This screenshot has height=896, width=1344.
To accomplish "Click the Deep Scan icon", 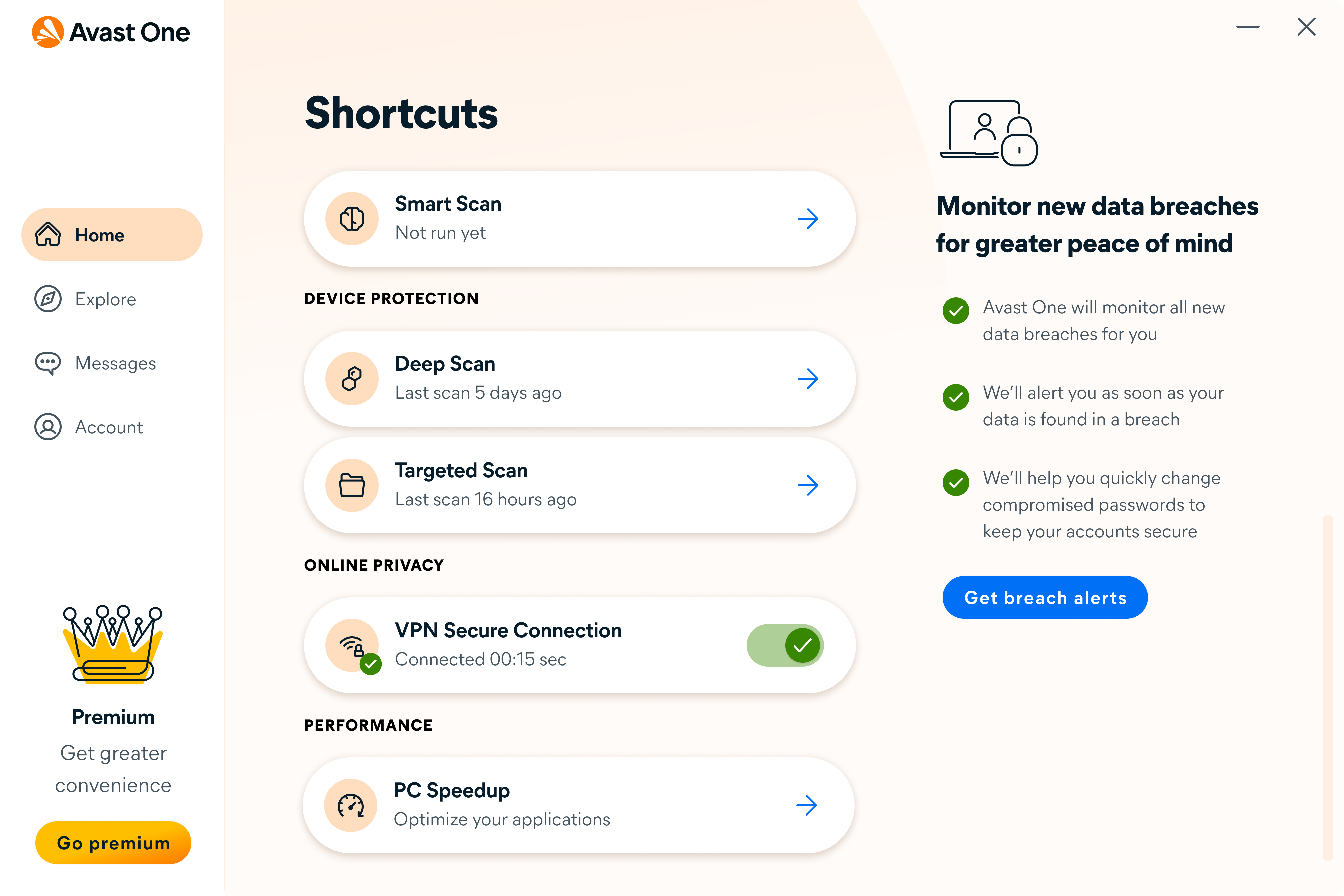I will (352, 378).
